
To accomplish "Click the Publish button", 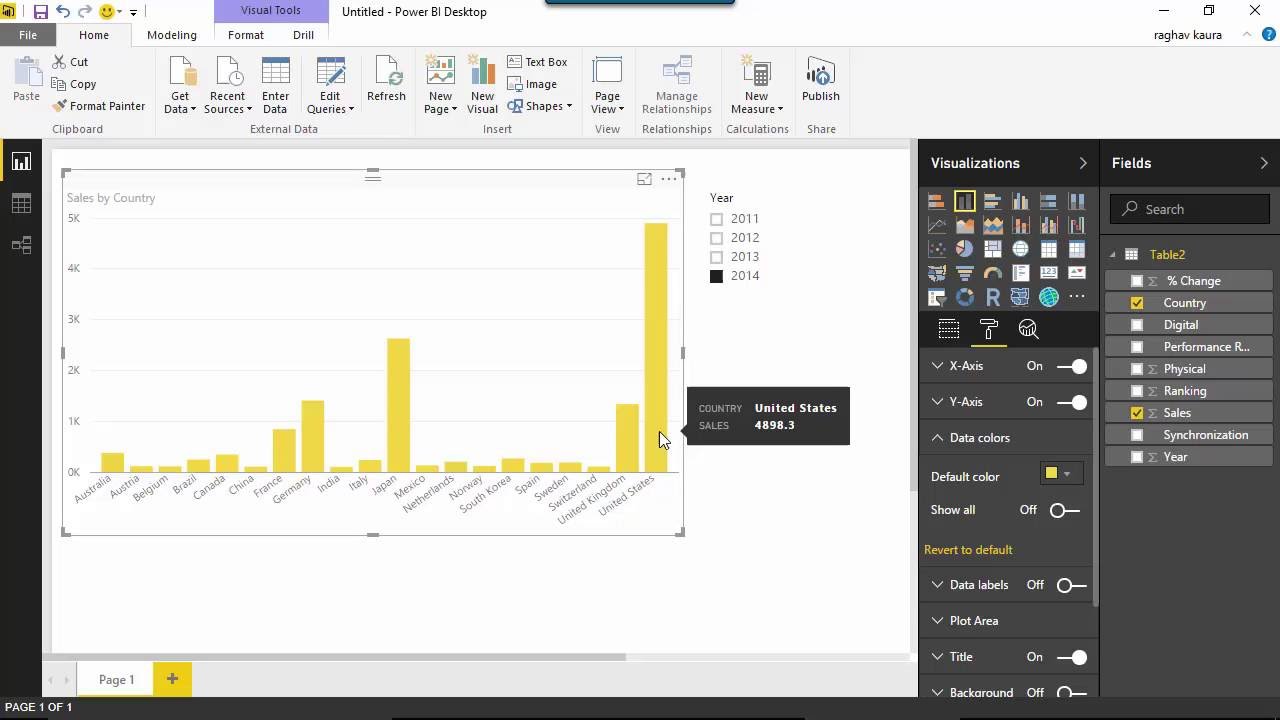I will click(x=821, y=80).
